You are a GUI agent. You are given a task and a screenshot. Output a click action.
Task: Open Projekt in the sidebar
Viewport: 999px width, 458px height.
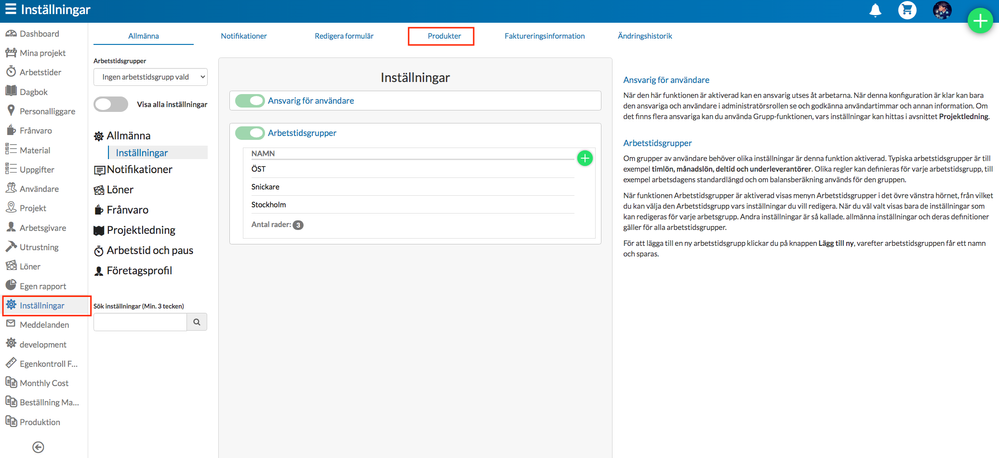[x=32, y=208]
